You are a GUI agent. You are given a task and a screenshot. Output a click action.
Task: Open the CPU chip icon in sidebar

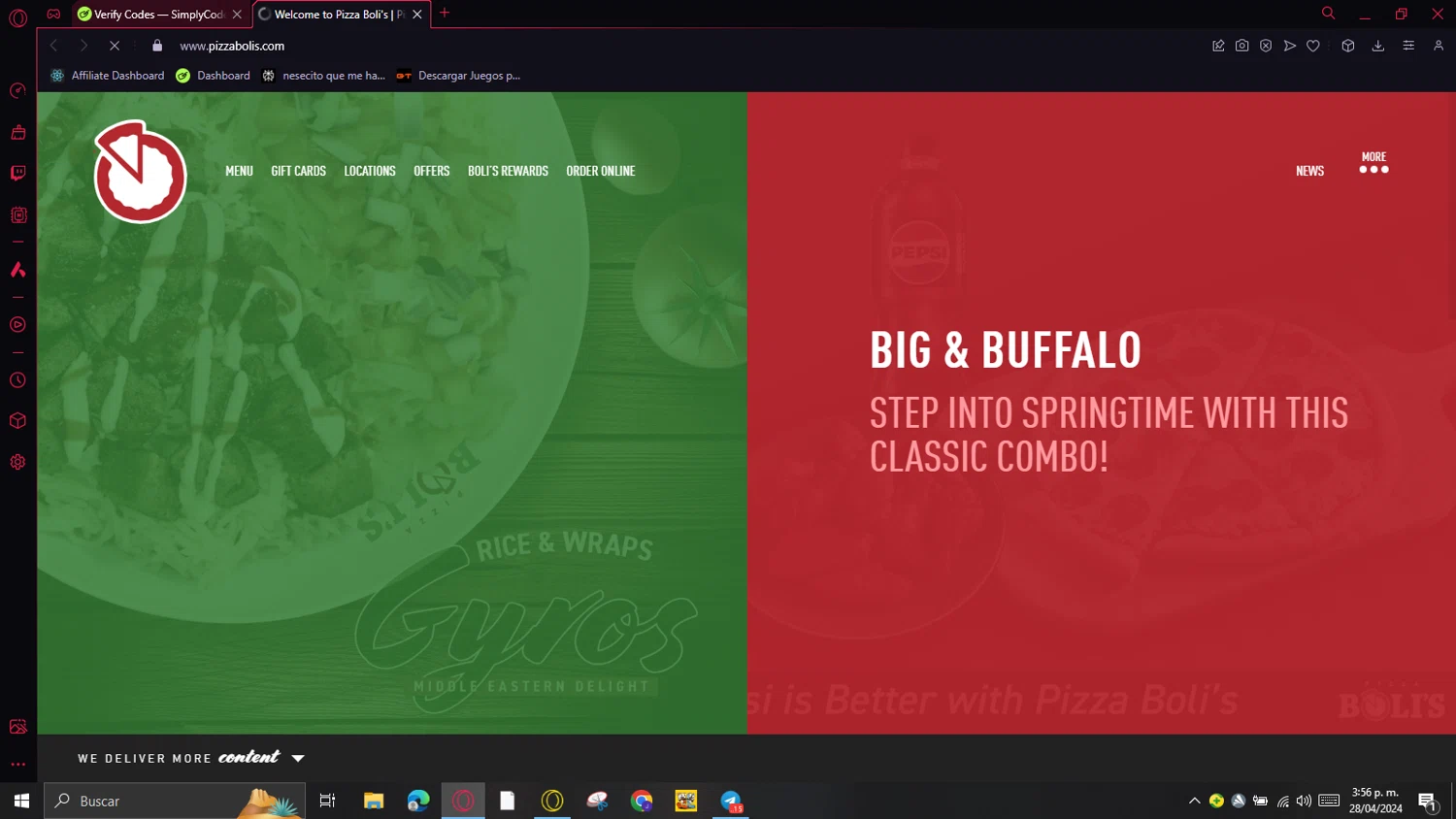[17, 214]
